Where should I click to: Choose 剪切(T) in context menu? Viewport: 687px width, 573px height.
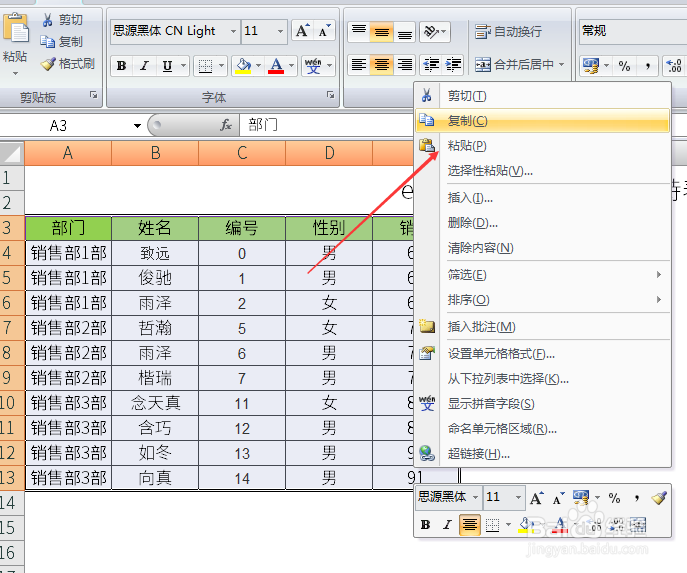pos(542,96)
